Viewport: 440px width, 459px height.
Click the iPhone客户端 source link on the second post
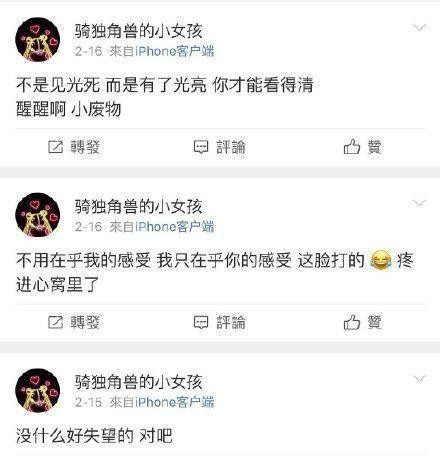174,227
